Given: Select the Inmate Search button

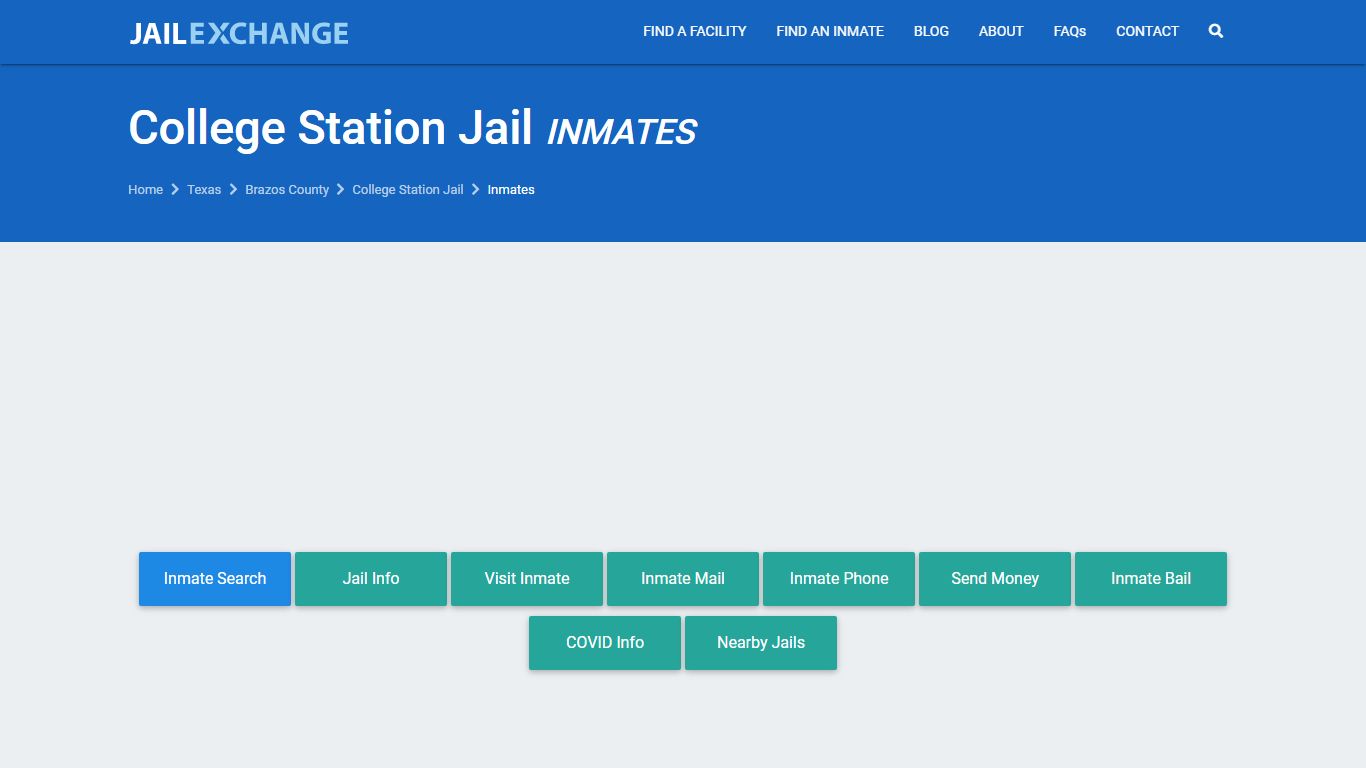Looking at the screenshot, I should [215, 579].
